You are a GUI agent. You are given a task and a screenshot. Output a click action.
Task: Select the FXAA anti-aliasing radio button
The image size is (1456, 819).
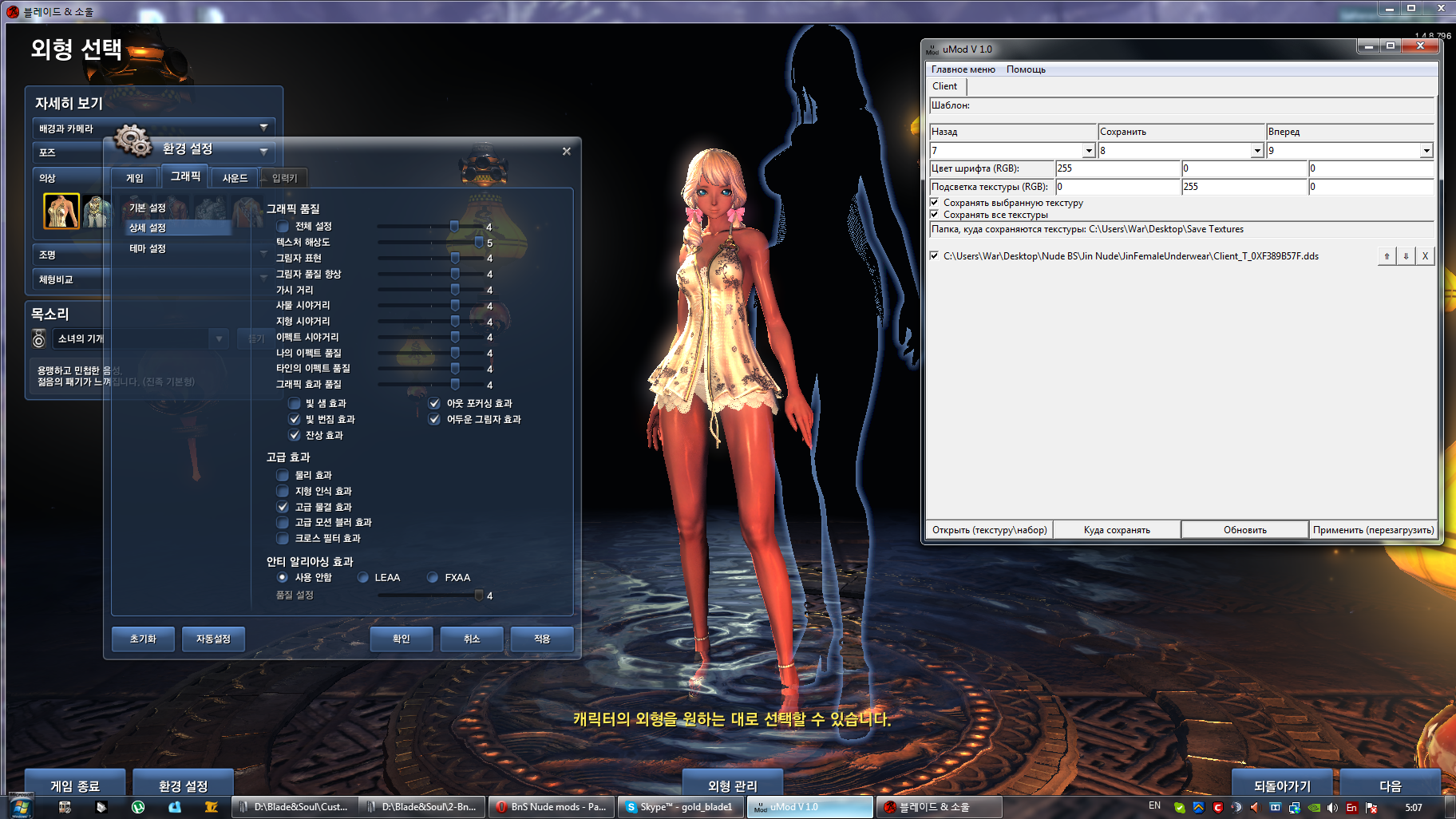coord(433,577)
